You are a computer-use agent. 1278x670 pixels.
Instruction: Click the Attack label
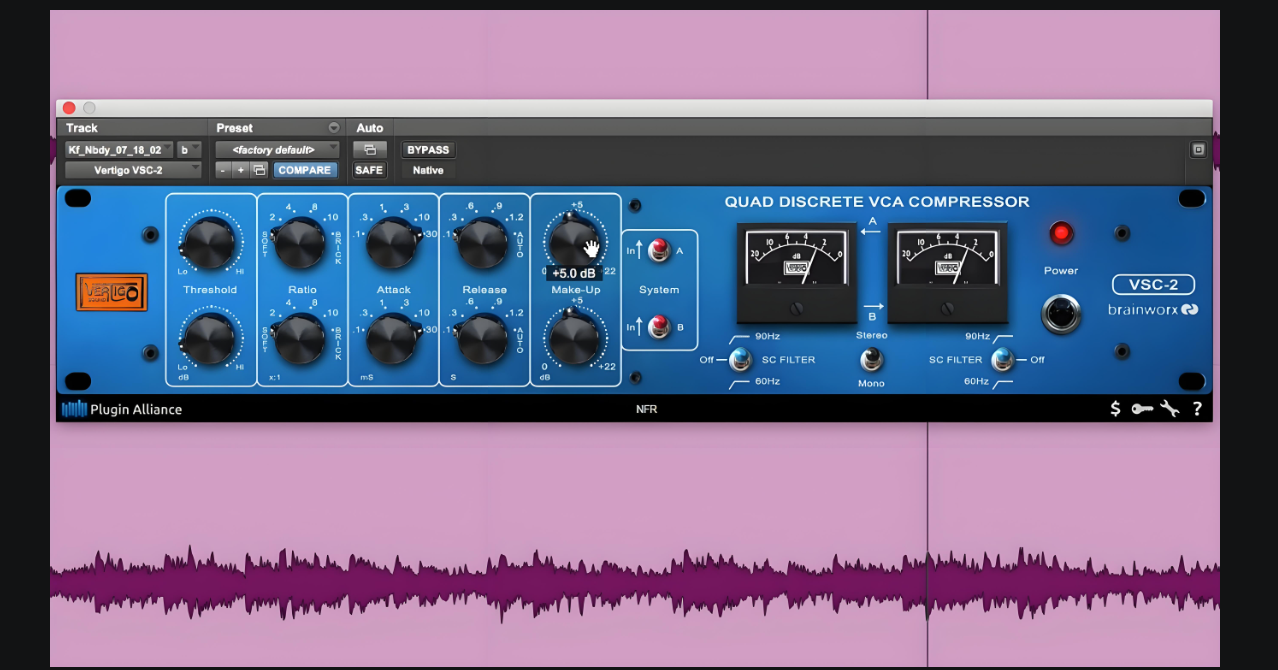[394, 290]
